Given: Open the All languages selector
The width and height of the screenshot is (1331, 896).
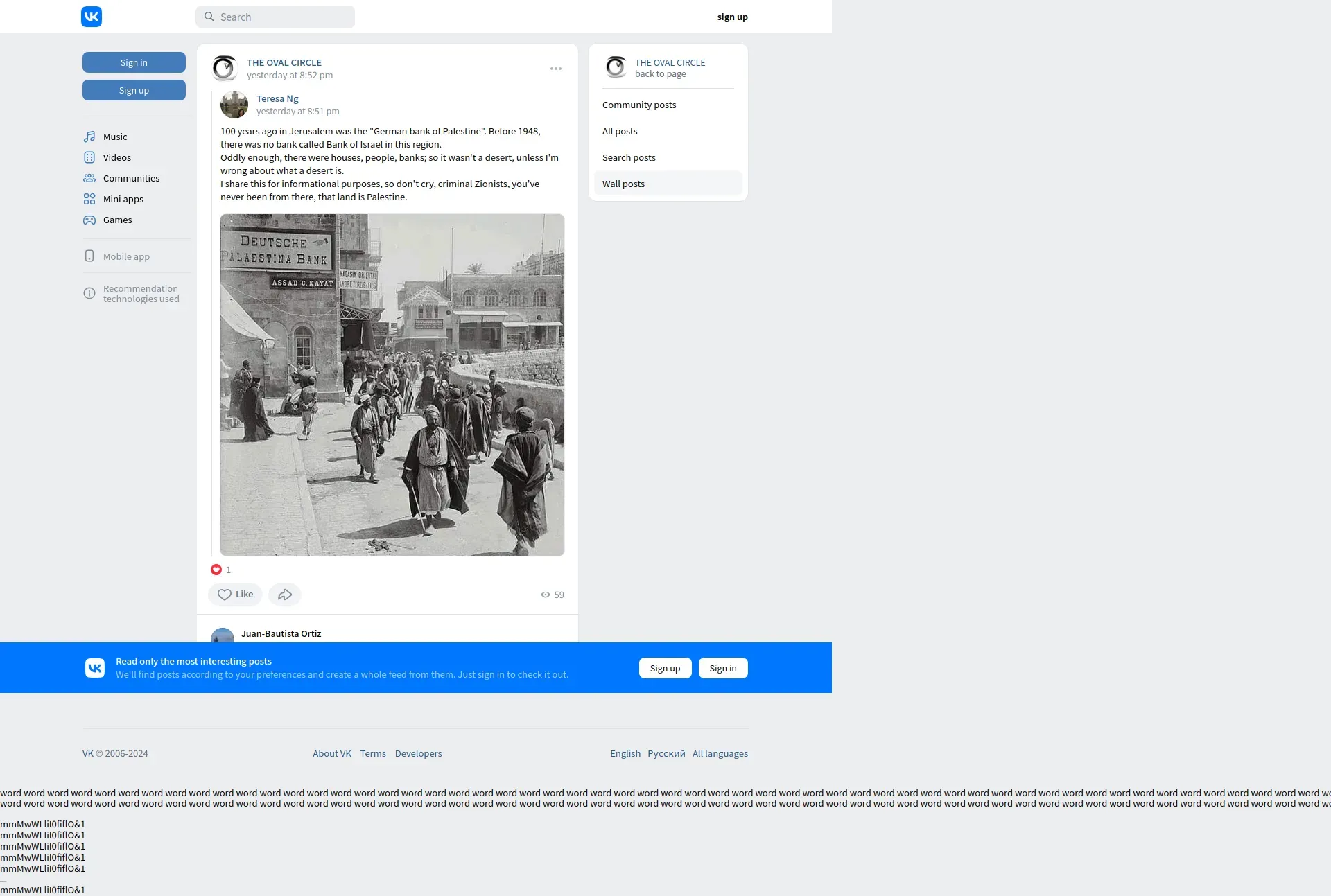Looking at the screenshot, I should pos(720,753).
